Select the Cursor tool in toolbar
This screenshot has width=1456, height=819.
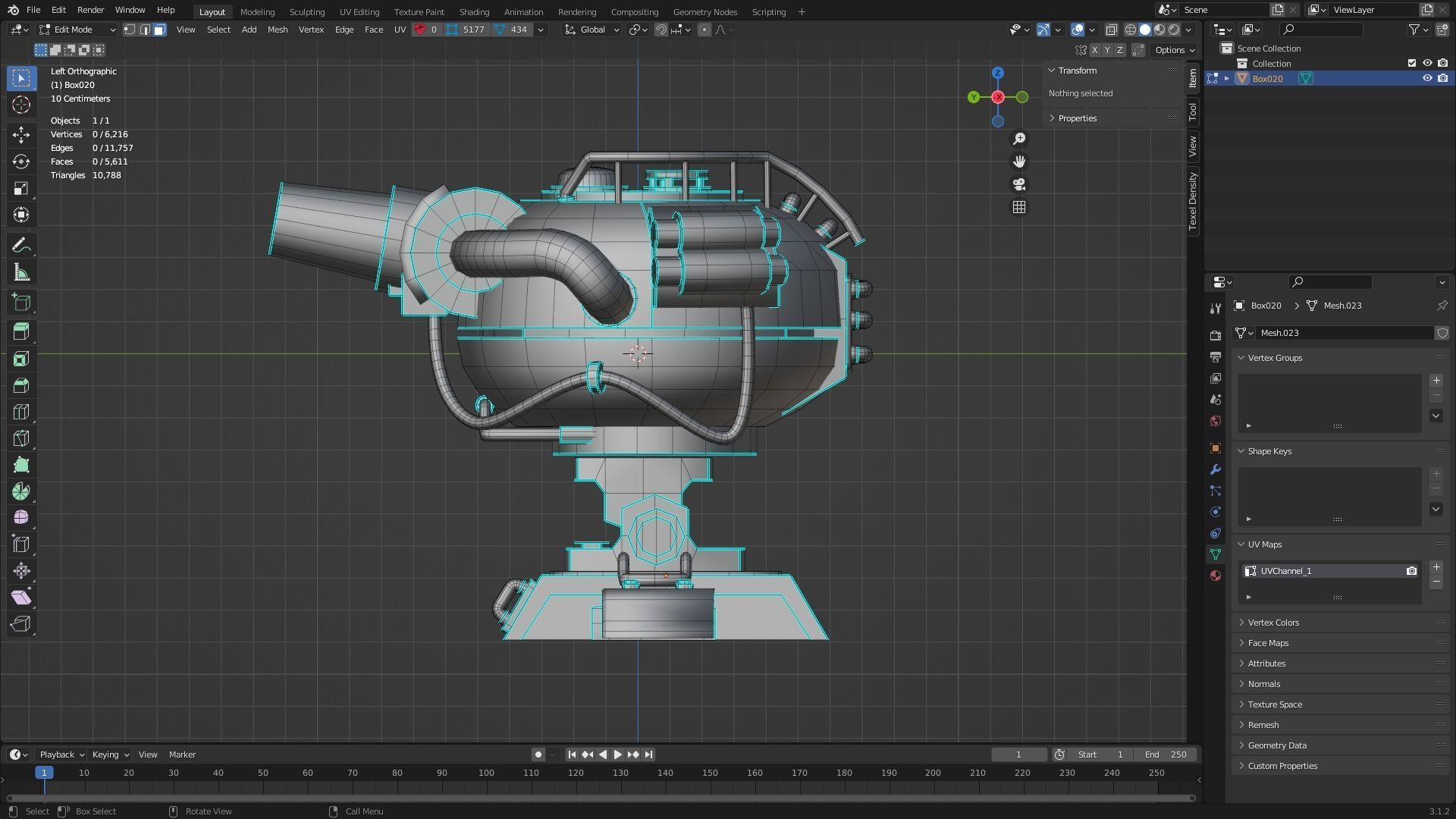point(21,105)
